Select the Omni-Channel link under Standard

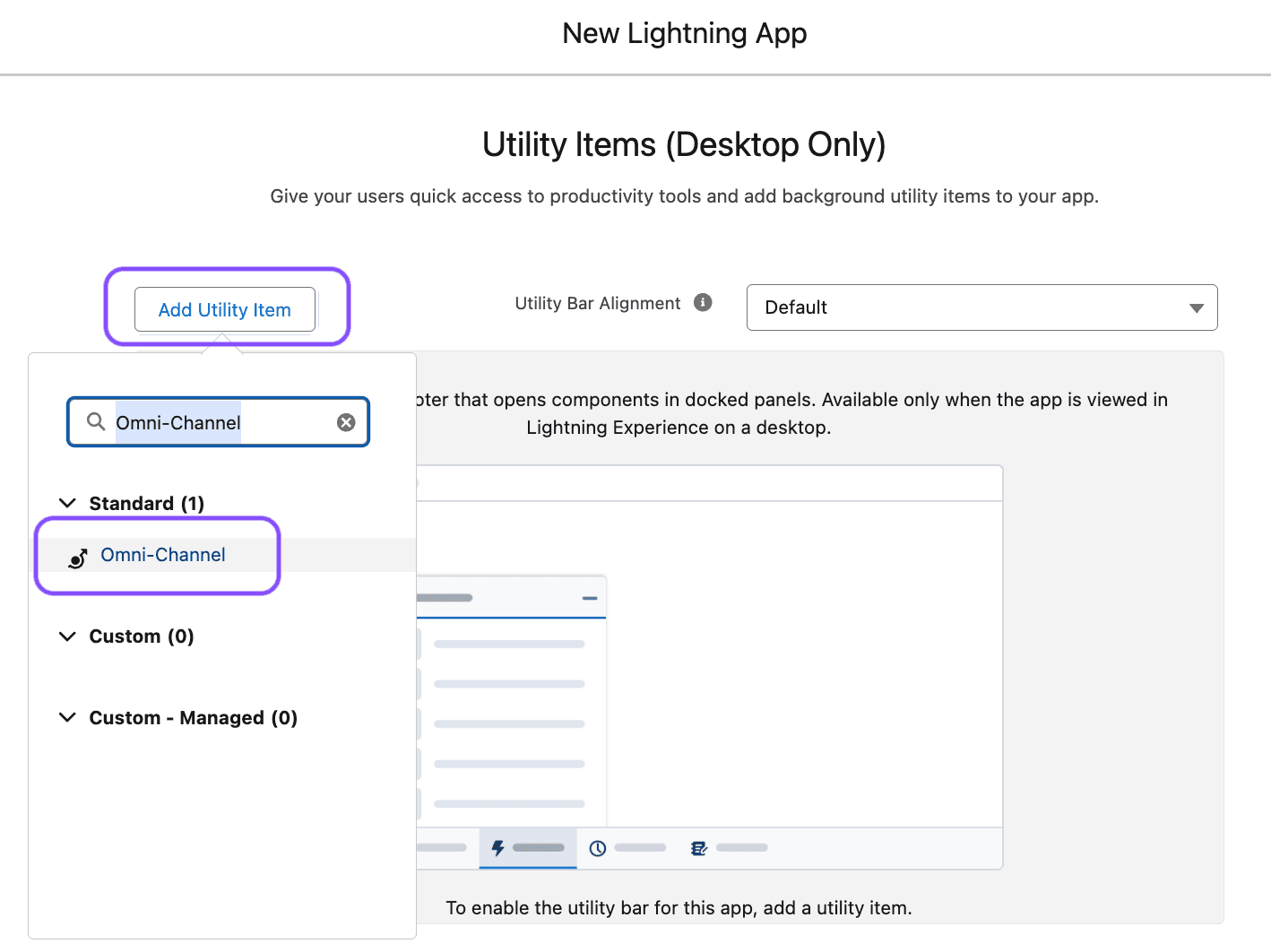click(x=162, y=555)
